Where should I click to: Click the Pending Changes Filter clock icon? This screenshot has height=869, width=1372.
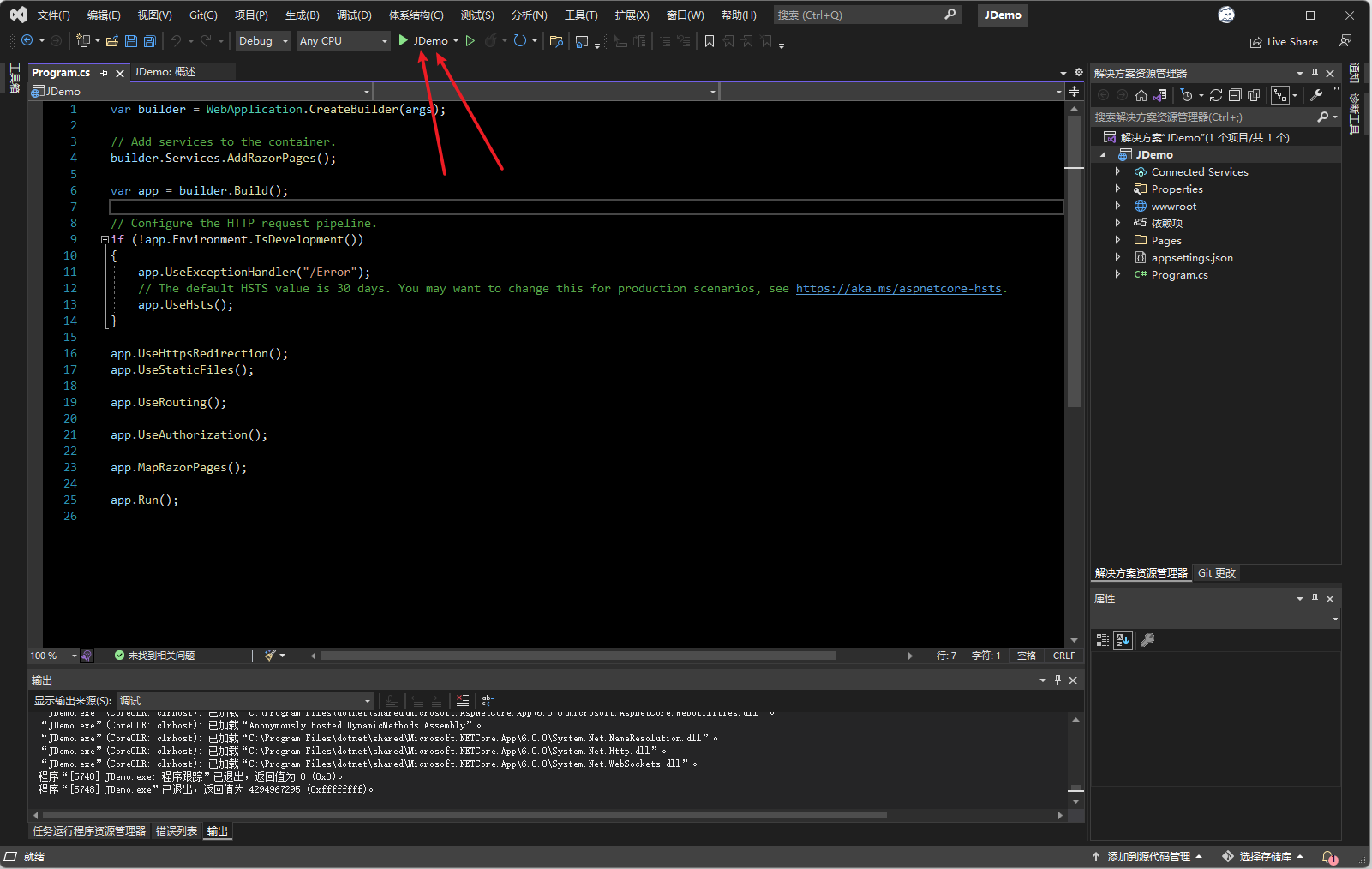pyautogui.click(x=1187, y=95)
